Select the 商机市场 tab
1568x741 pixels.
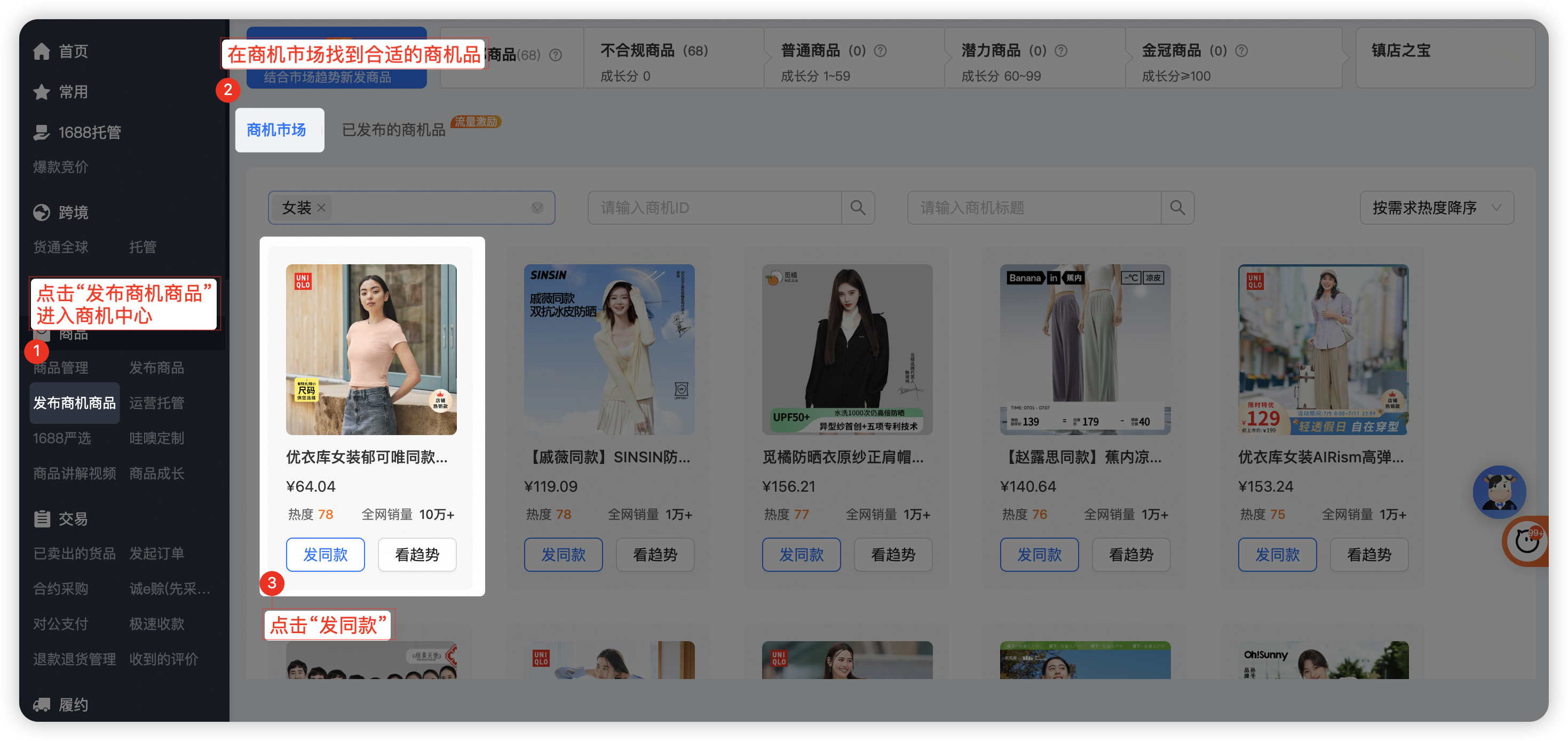tap(276, 130)
